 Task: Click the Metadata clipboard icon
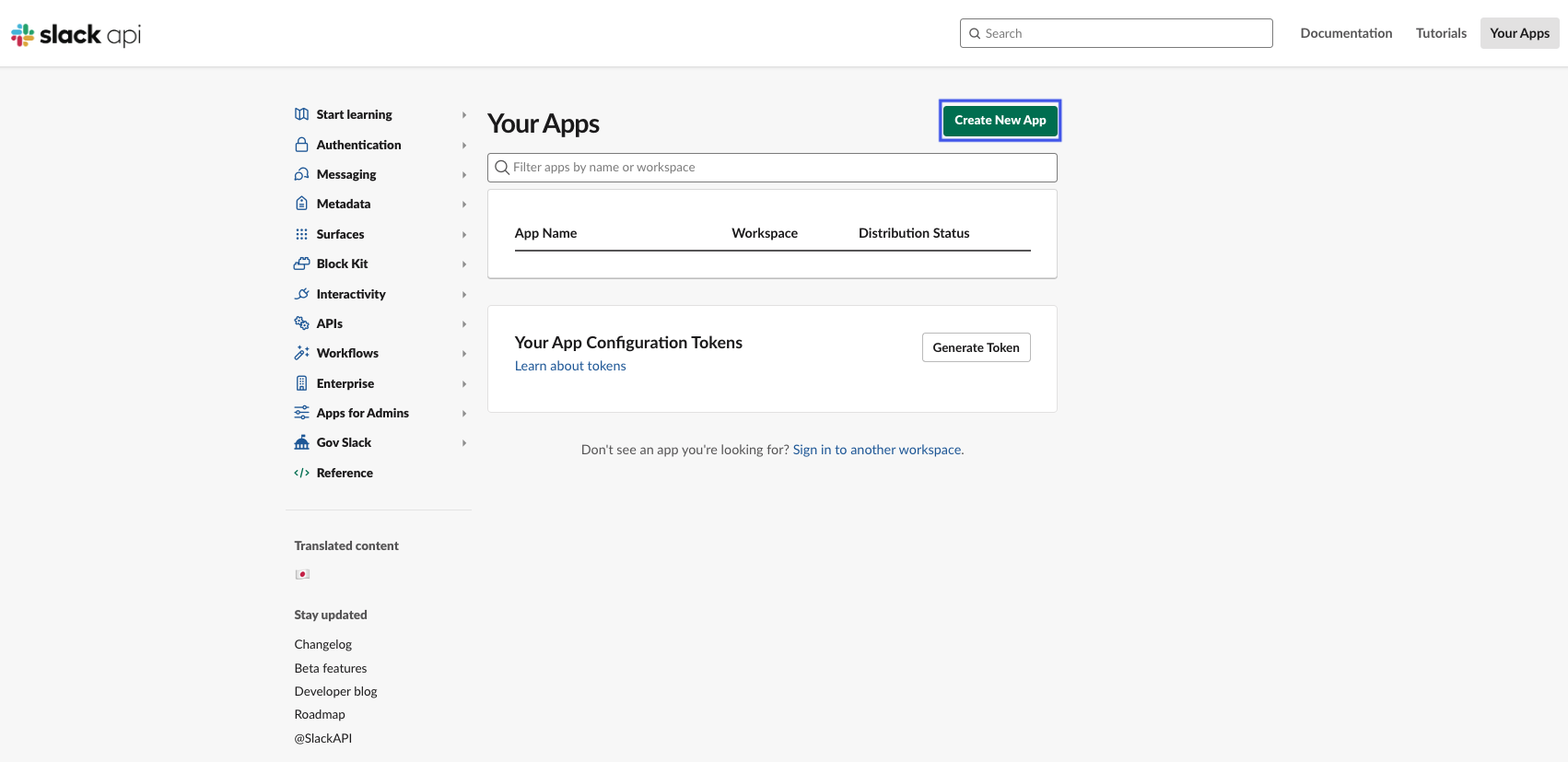[301, 204]
